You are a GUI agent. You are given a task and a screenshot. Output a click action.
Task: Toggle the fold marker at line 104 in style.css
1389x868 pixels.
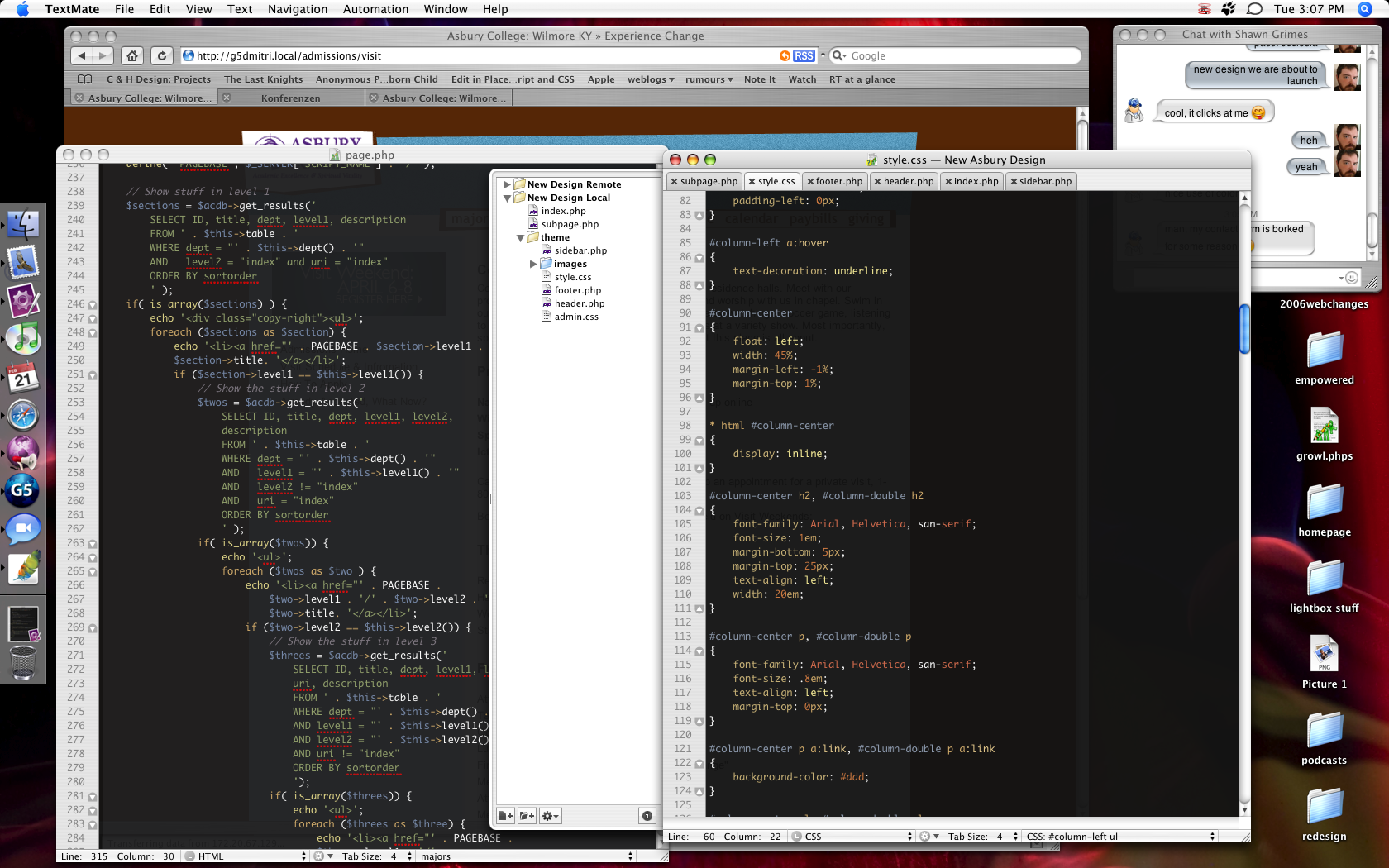[699, 511]
